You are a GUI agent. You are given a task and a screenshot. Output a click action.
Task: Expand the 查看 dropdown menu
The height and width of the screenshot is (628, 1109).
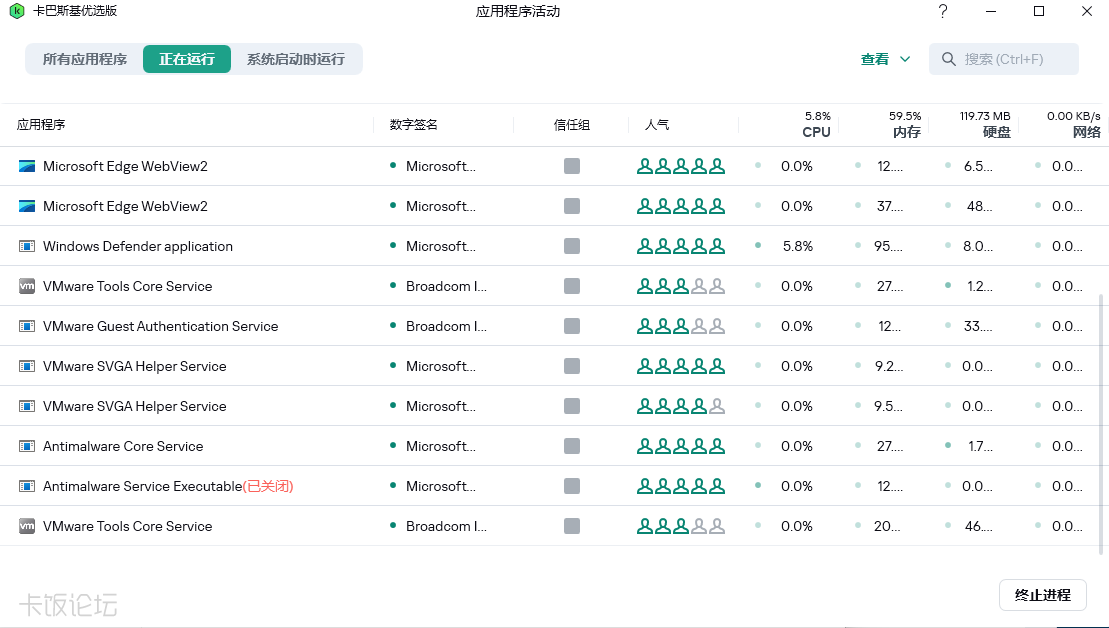click(885, 59)
